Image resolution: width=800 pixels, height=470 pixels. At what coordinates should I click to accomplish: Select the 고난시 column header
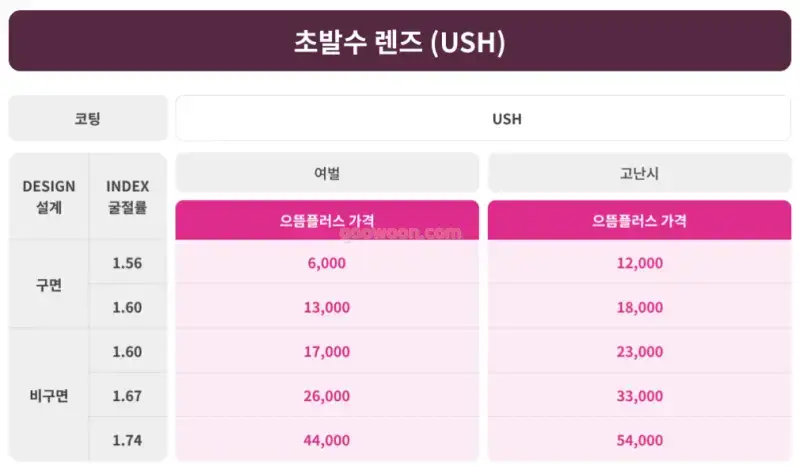pos(639,172)
